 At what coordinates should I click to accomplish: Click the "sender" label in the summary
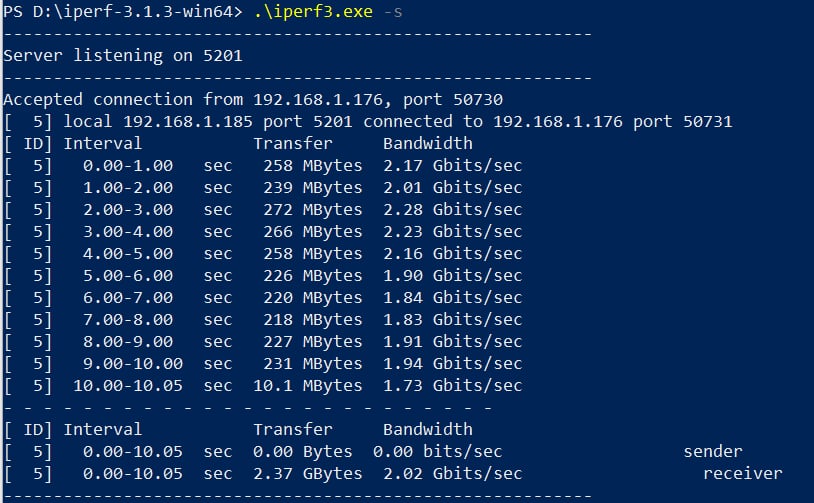point(713,451)
